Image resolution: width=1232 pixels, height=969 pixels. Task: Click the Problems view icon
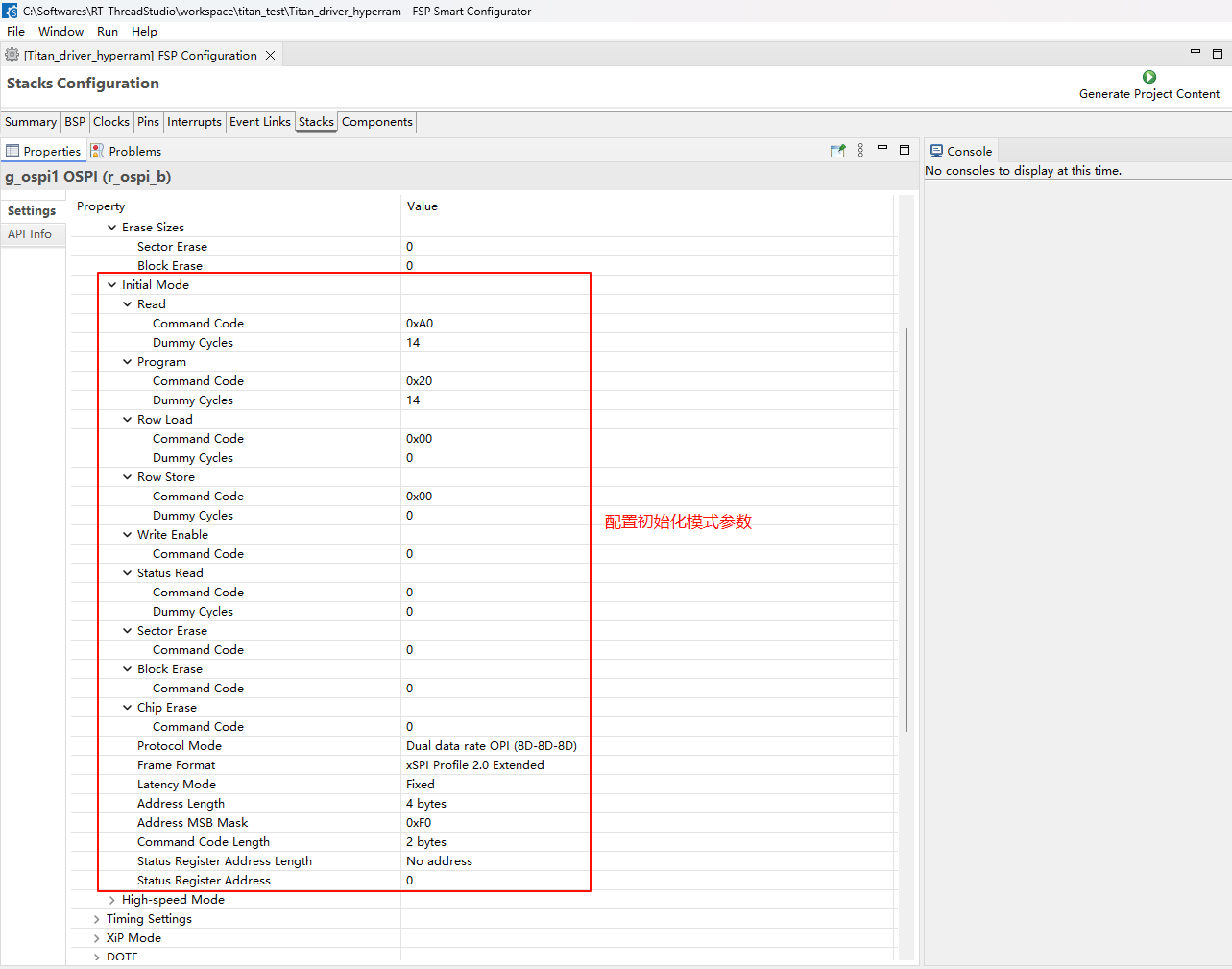click(97, 151)
